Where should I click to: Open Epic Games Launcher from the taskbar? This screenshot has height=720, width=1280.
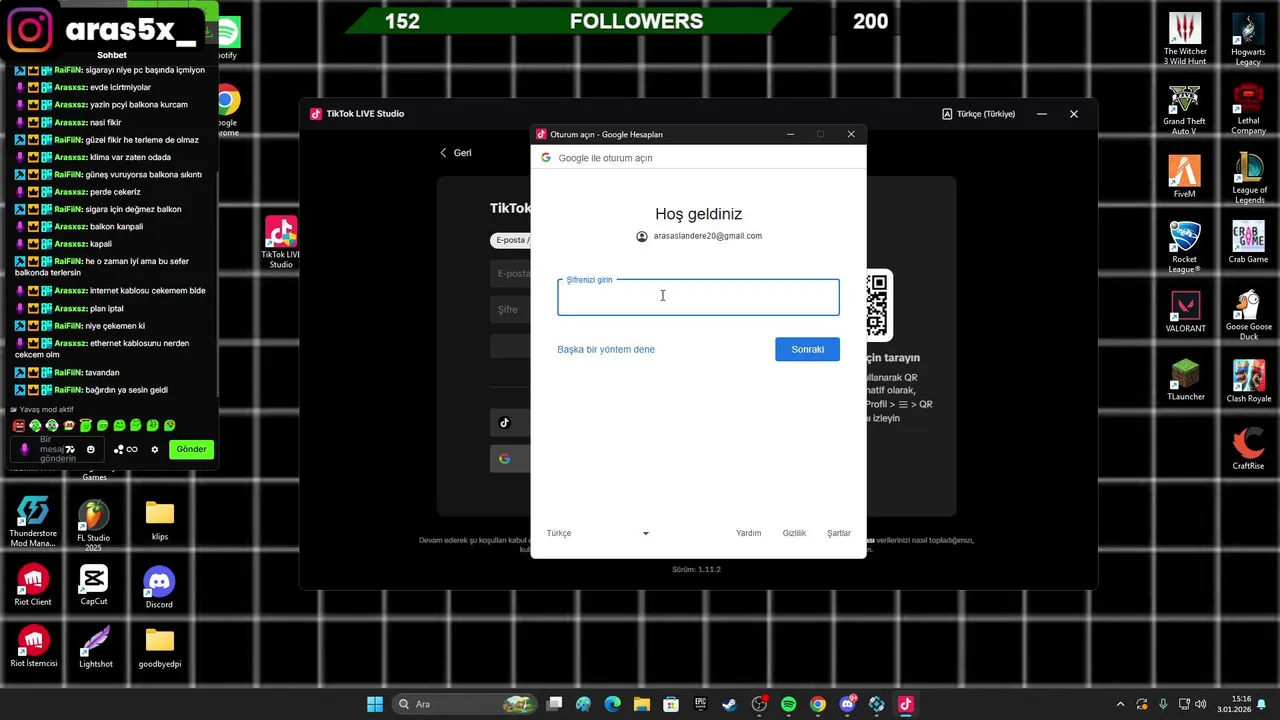[700, 704]
